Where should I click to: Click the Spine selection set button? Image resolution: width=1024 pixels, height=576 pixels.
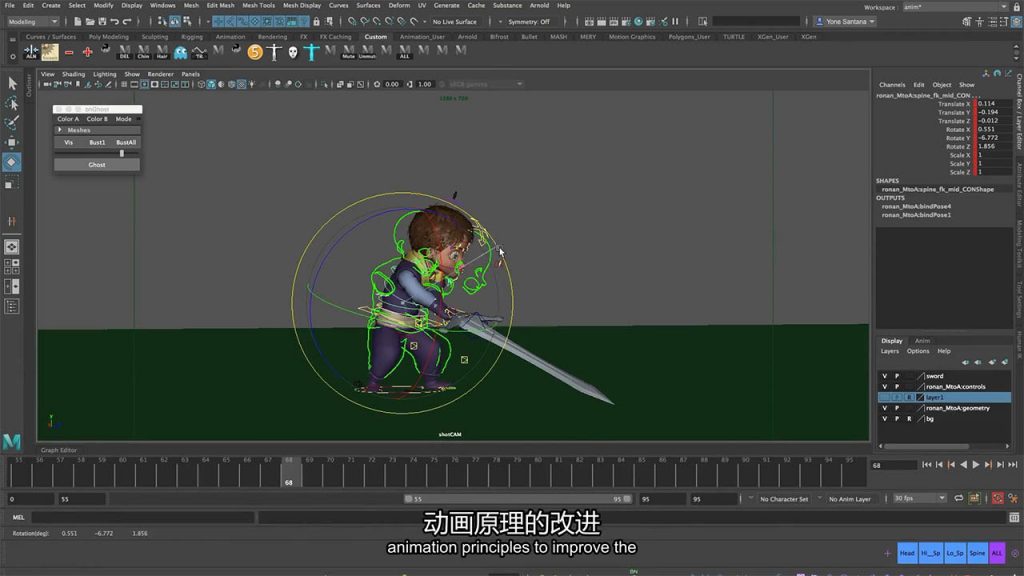(977, 553)
